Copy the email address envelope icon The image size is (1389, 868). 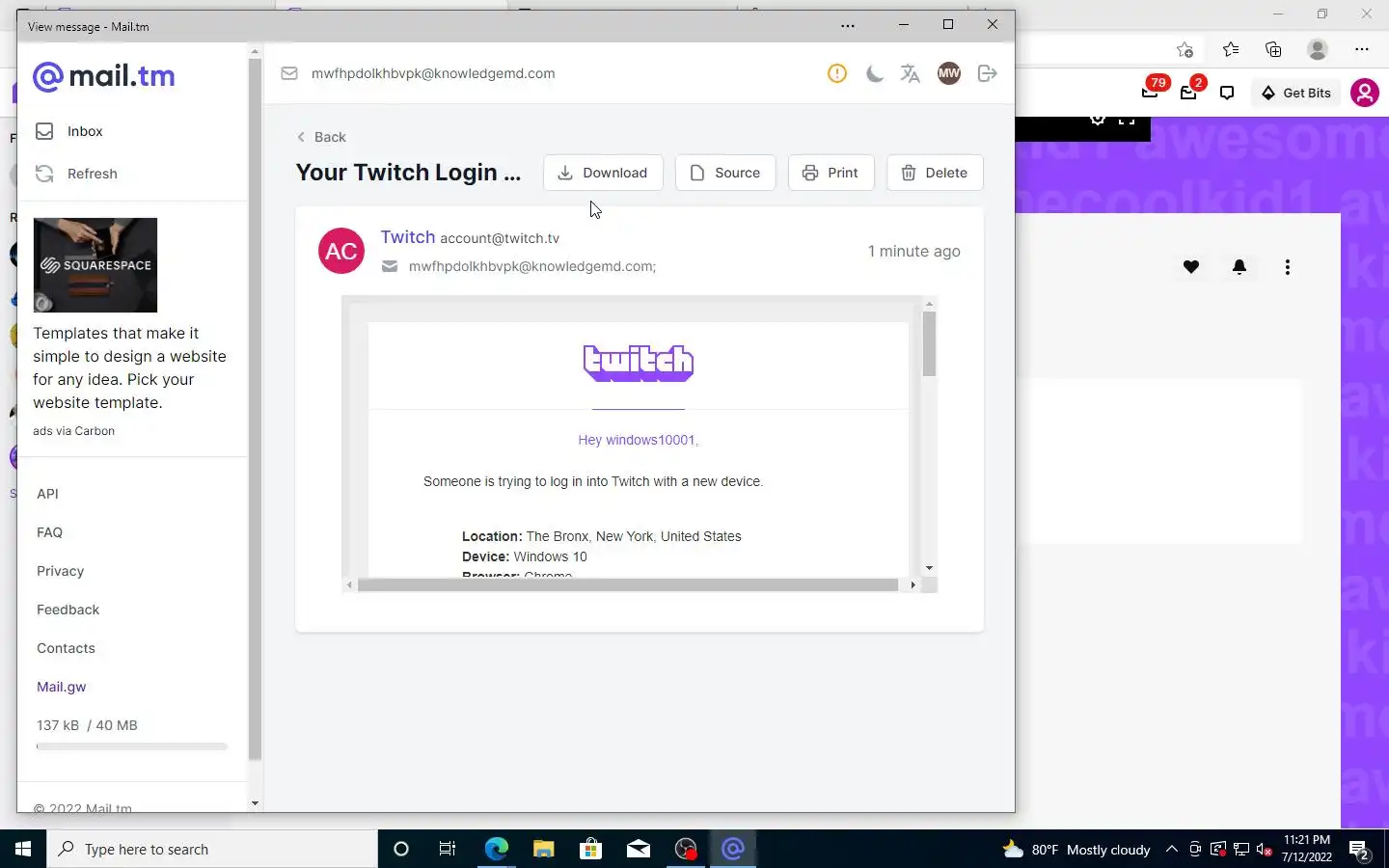(289, 73)
